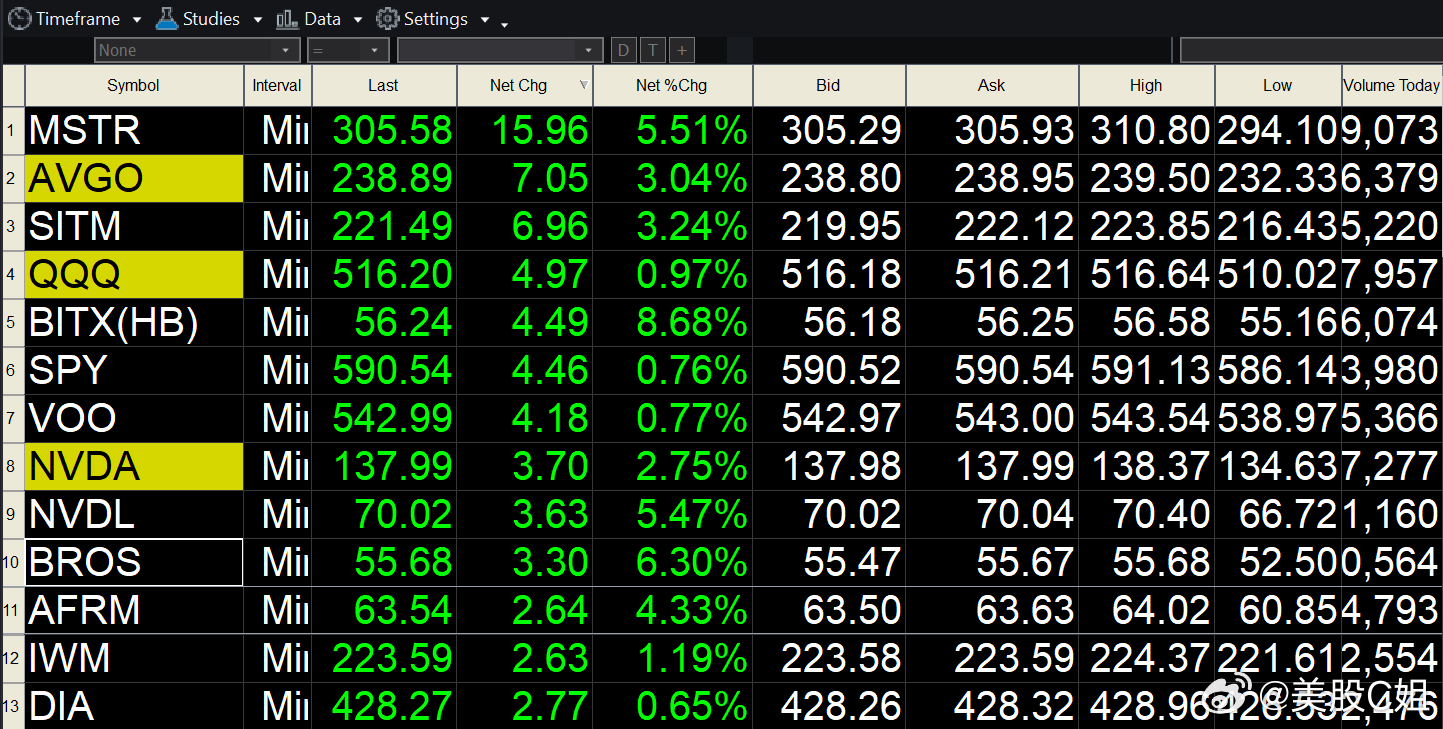Viewport: 1443px width, 729px height.
Task: Open the Studies dropdown arrow
Action: [257, 20]
